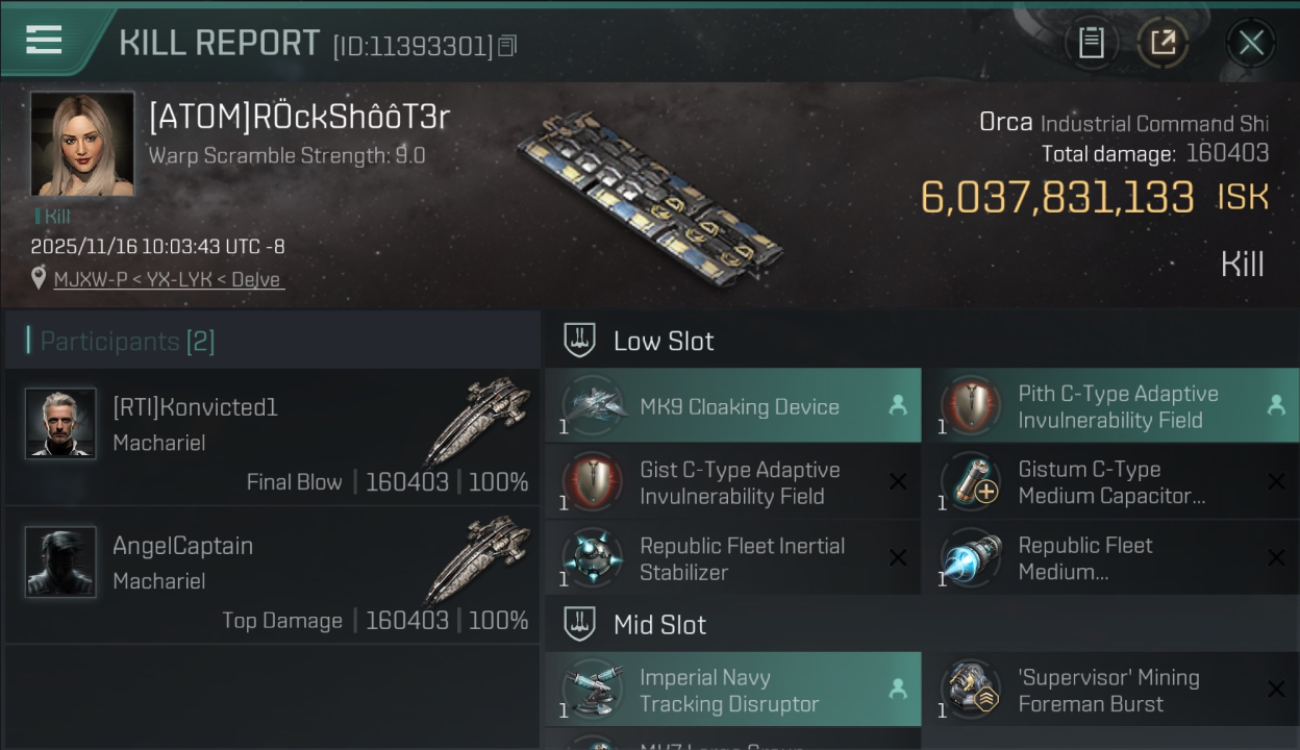Toggle the Pith C-Type Adaptive Invulnerability Field marker

tap(1275, 406)
